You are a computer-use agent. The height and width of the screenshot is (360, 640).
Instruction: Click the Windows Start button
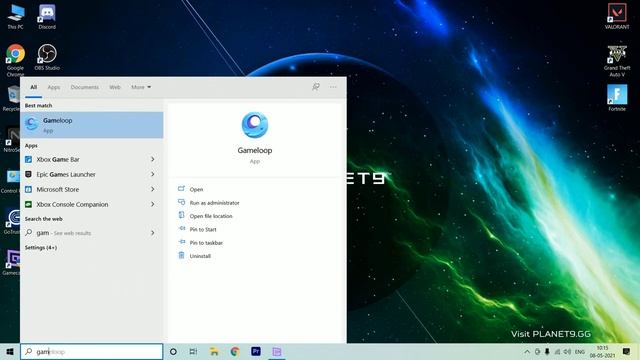click(10, 351)
